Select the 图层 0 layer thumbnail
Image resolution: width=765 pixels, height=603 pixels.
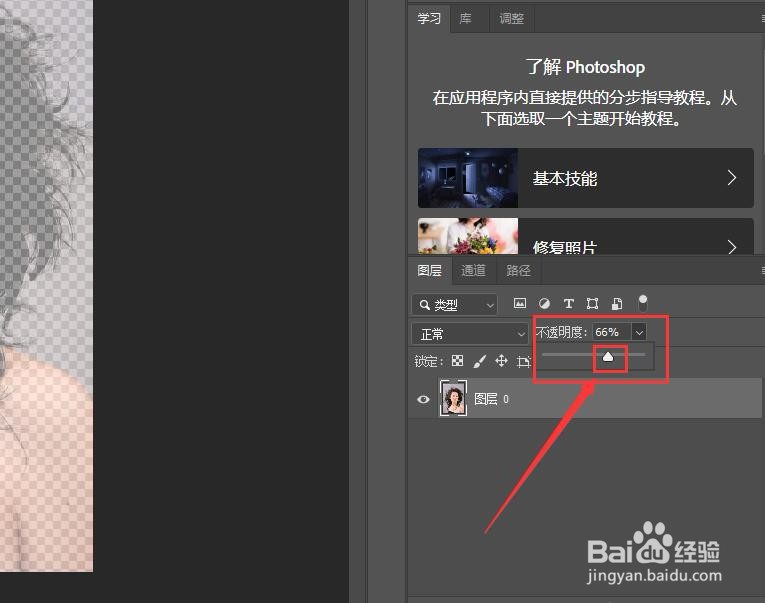pyautogui.click(x=453, y=398)
